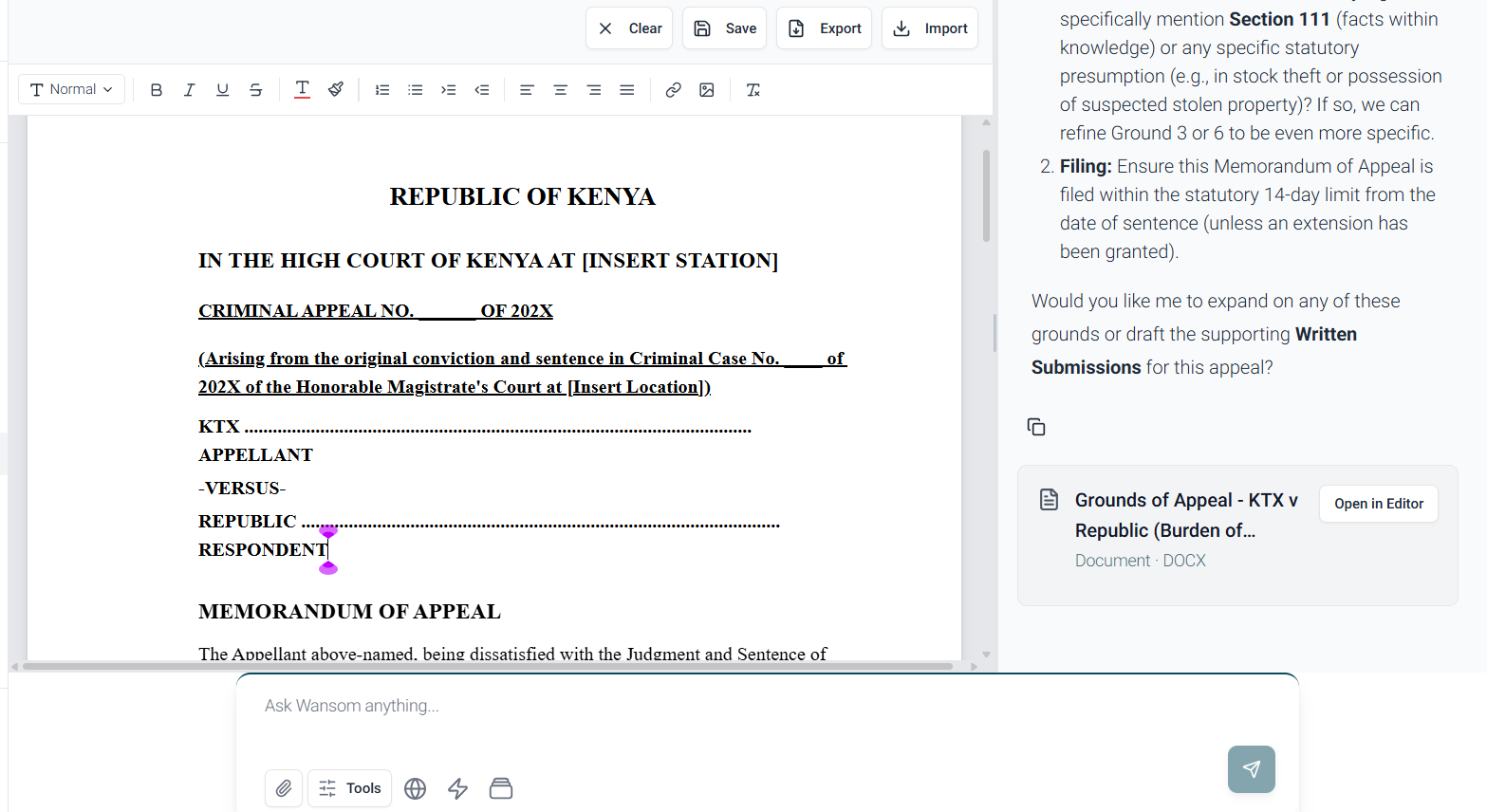Toggle bold formatting in the toolbar
The image size is (1487, 812).
(x=157, y=90)
